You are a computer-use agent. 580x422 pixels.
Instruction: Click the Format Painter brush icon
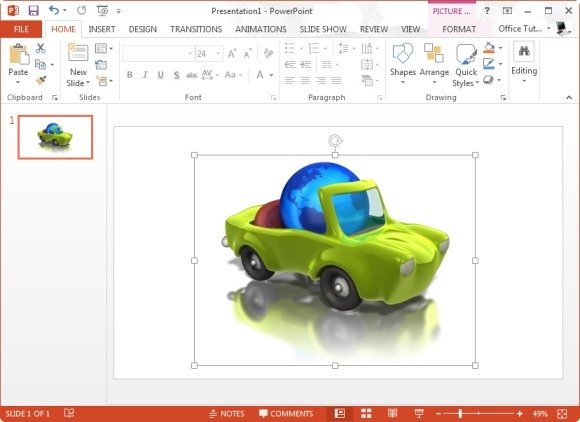41,80
